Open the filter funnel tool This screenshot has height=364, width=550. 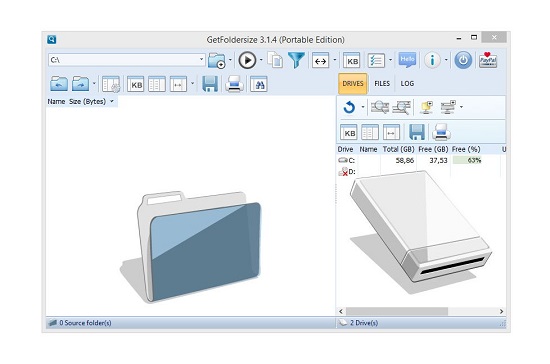[x=296, y=60]
